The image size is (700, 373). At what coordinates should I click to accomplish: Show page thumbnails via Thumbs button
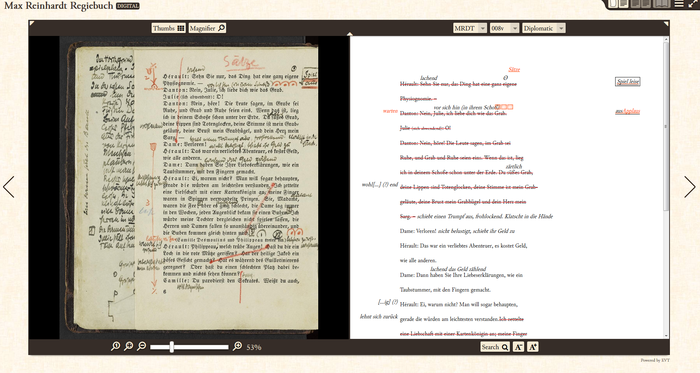(x=168, y=28)
